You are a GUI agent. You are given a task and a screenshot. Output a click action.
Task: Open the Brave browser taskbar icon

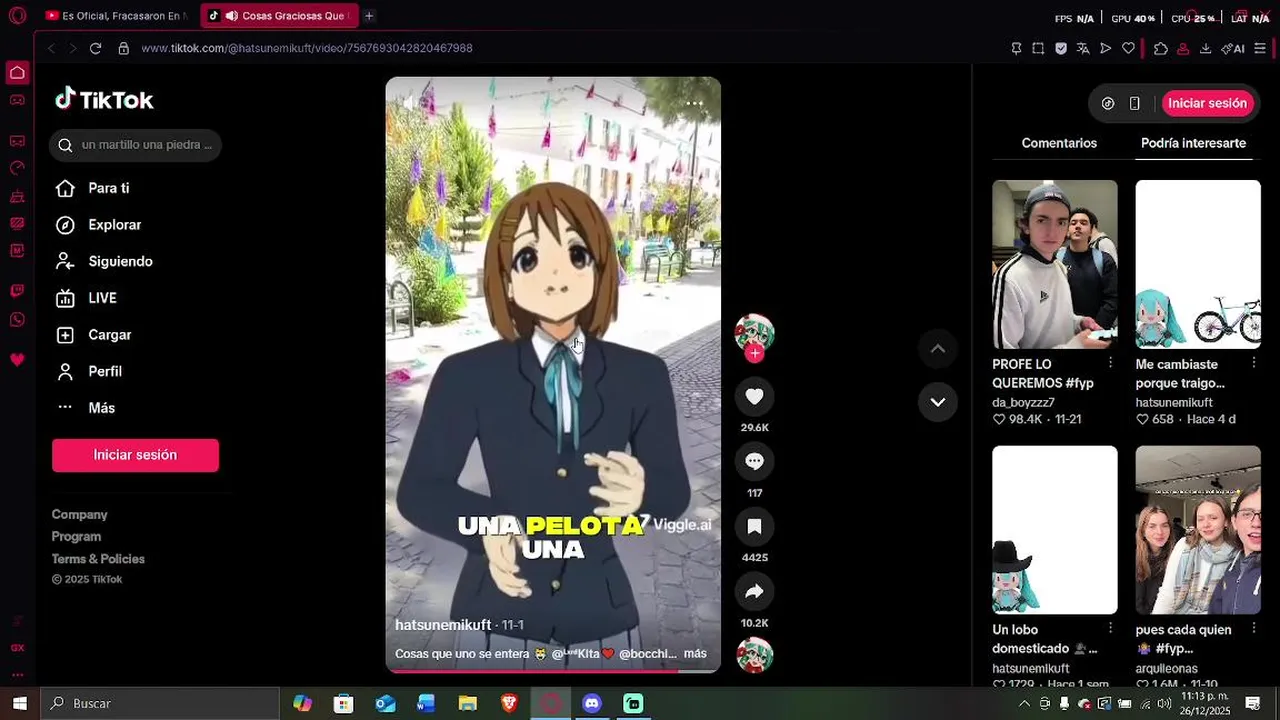(x=509, y=703)
